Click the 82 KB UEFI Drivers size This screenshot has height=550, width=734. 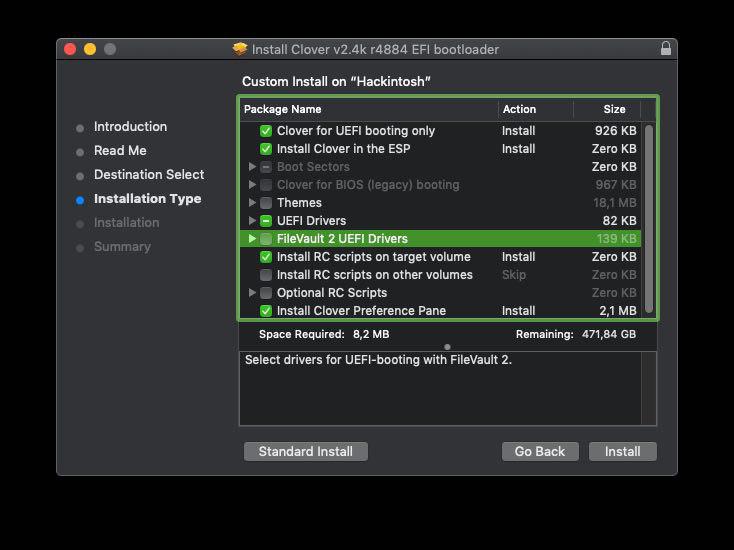[619, 220]
